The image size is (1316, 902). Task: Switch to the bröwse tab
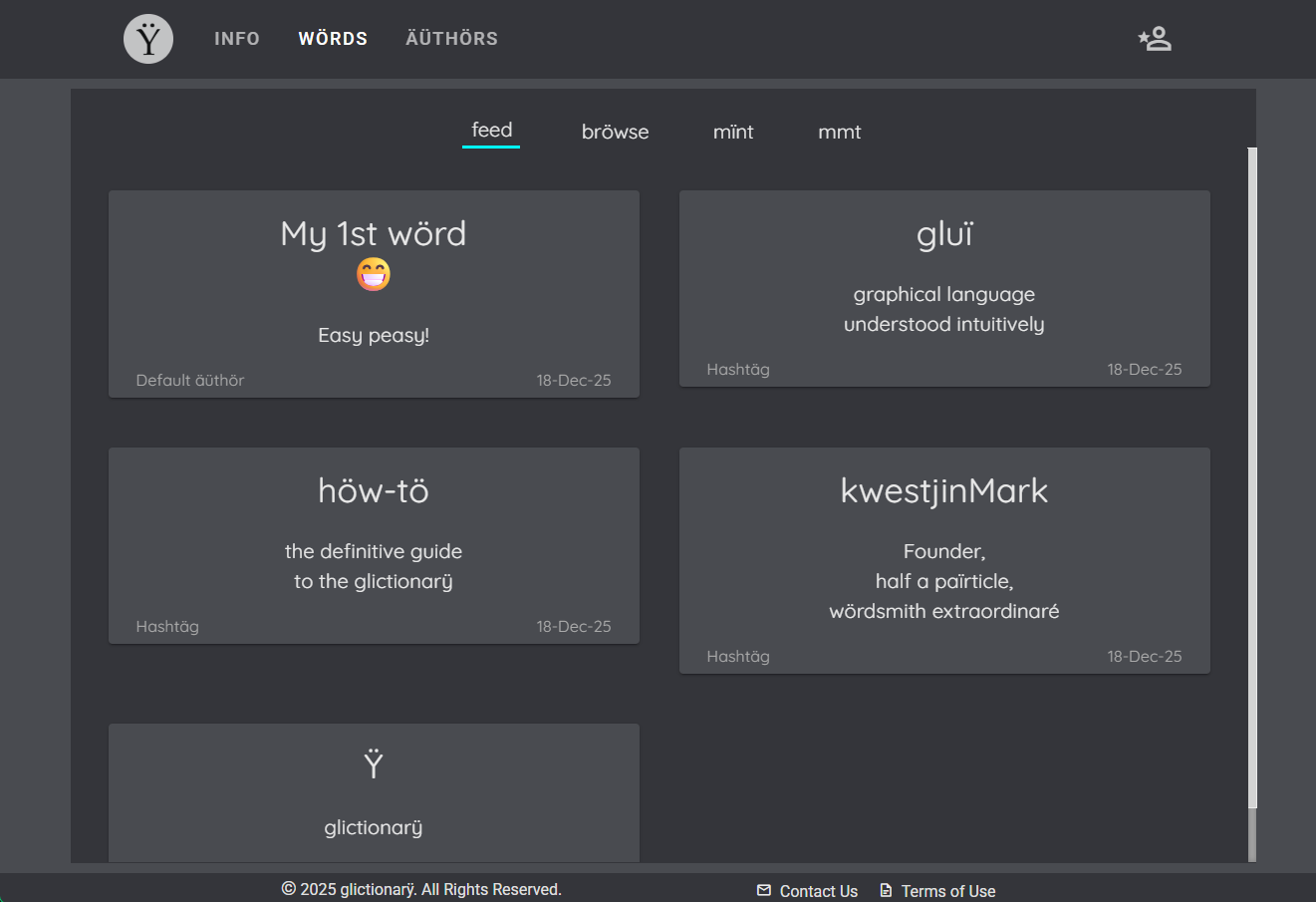615,131
